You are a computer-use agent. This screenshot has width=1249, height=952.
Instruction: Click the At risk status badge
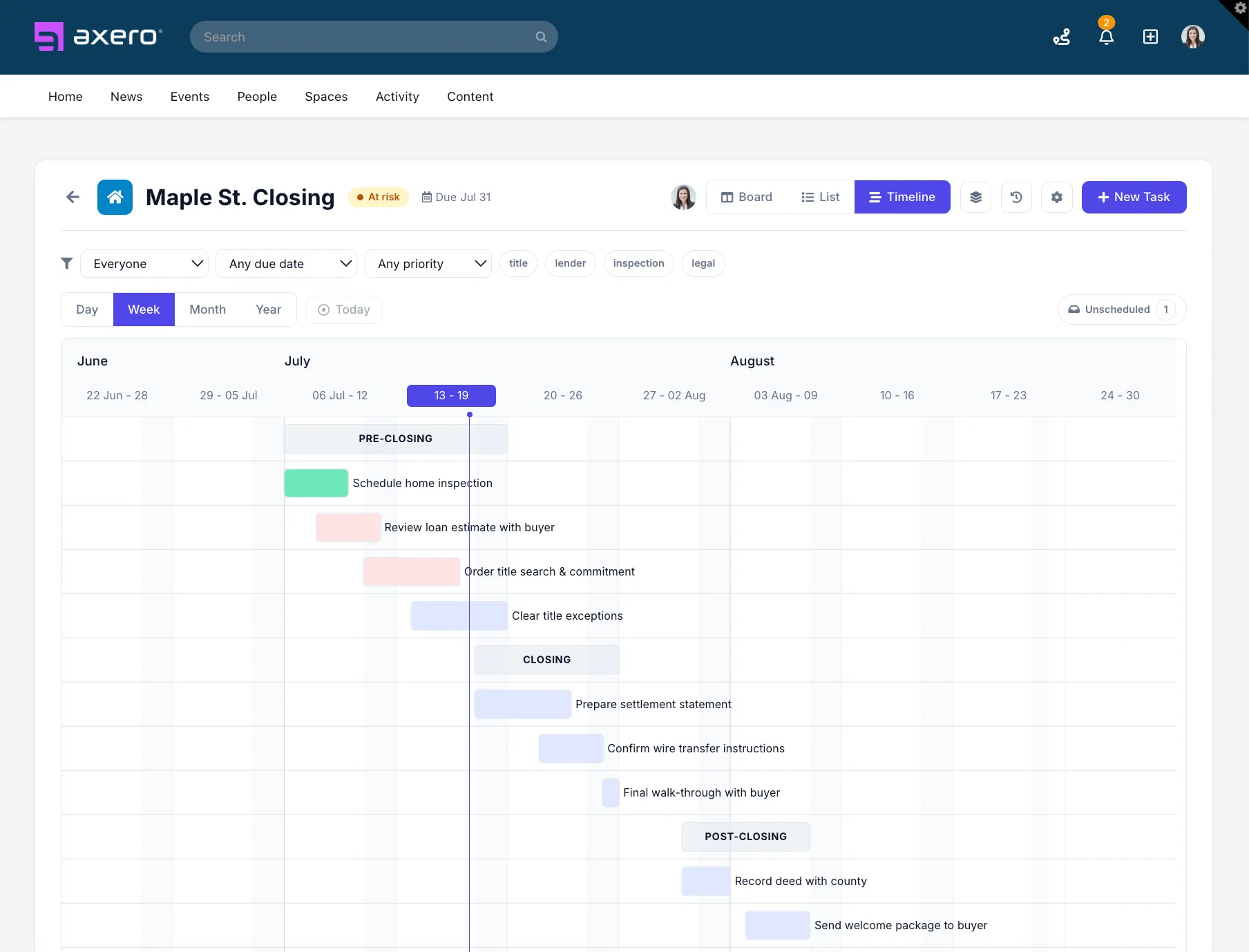tap(379, 197)
